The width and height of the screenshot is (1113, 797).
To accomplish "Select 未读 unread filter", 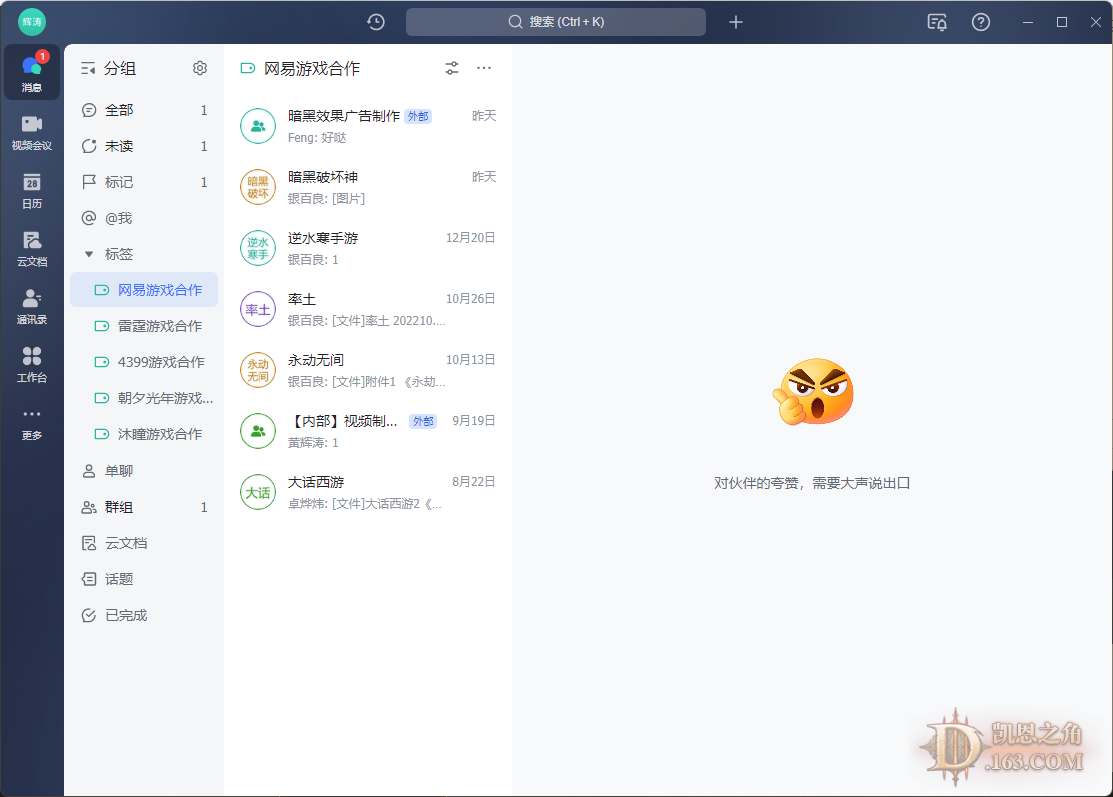I will (x=144, y=146).
